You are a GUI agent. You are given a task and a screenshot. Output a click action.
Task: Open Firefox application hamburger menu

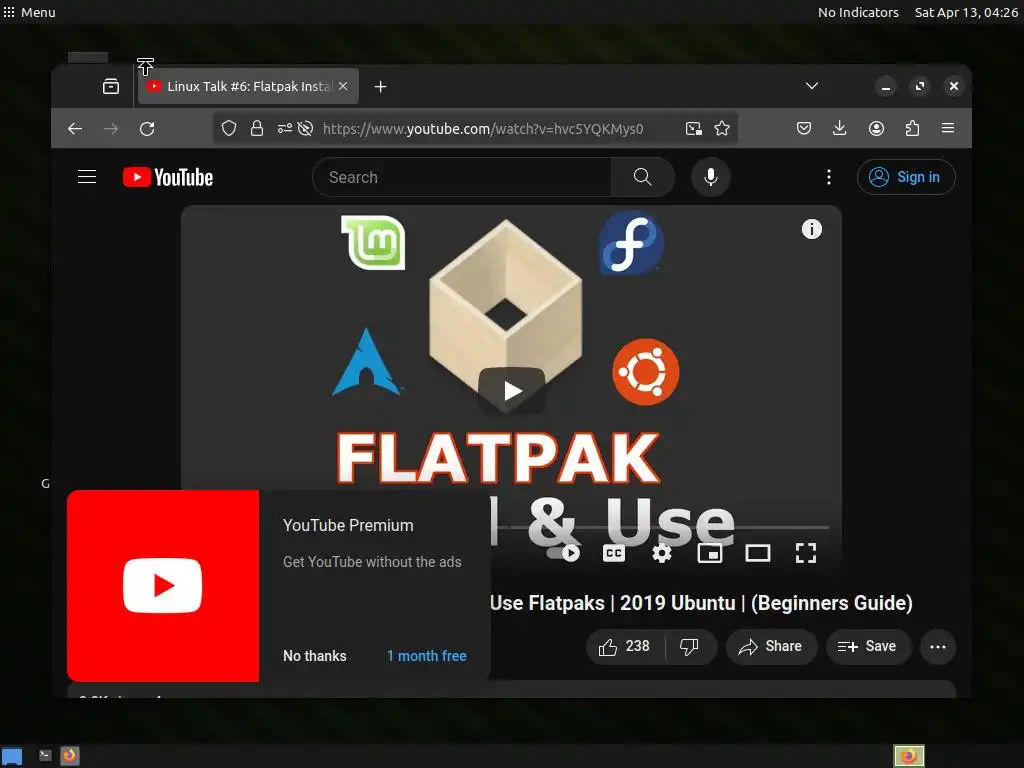coord(948,129)
